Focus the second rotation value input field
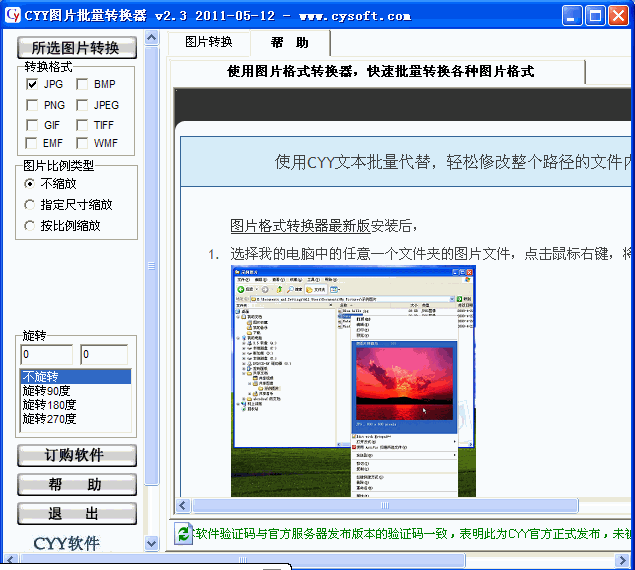 pyautogui.click(x=104, y=354)
